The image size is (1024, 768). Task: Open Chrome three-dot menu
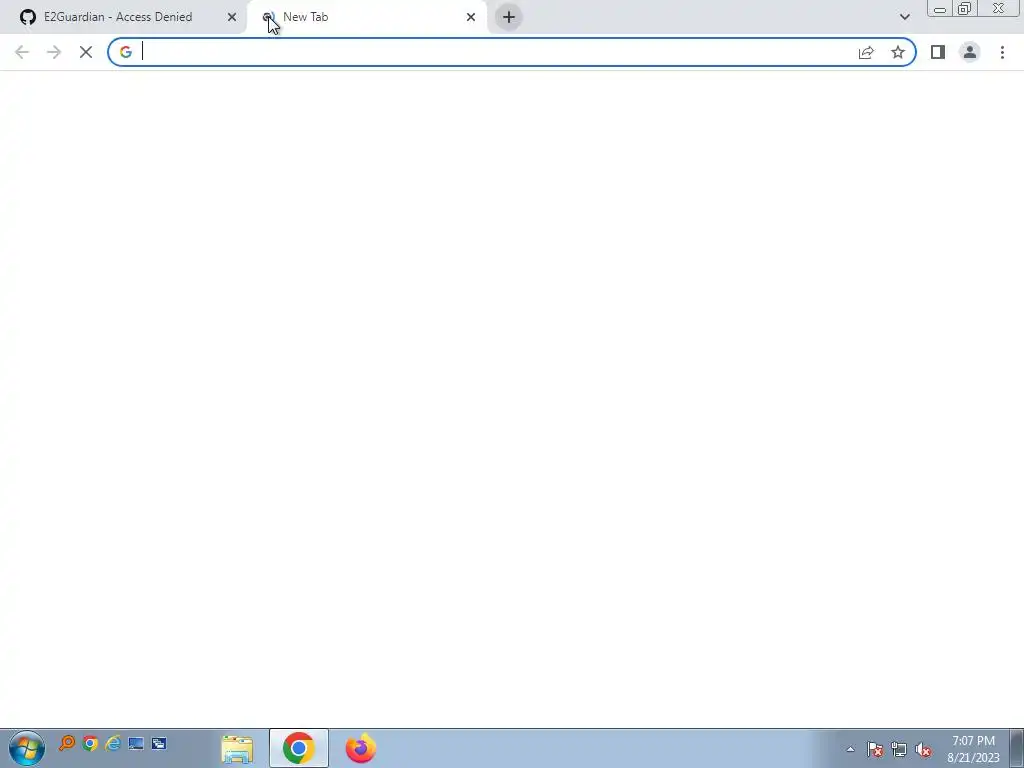(1002, 52)
